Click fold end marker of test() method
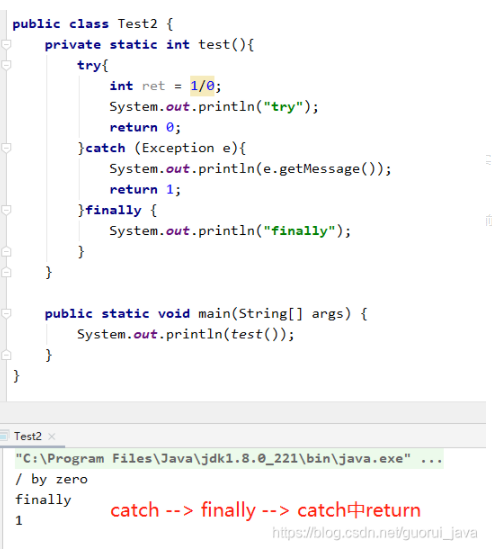The image size is (492, 555). coord(6,272)
